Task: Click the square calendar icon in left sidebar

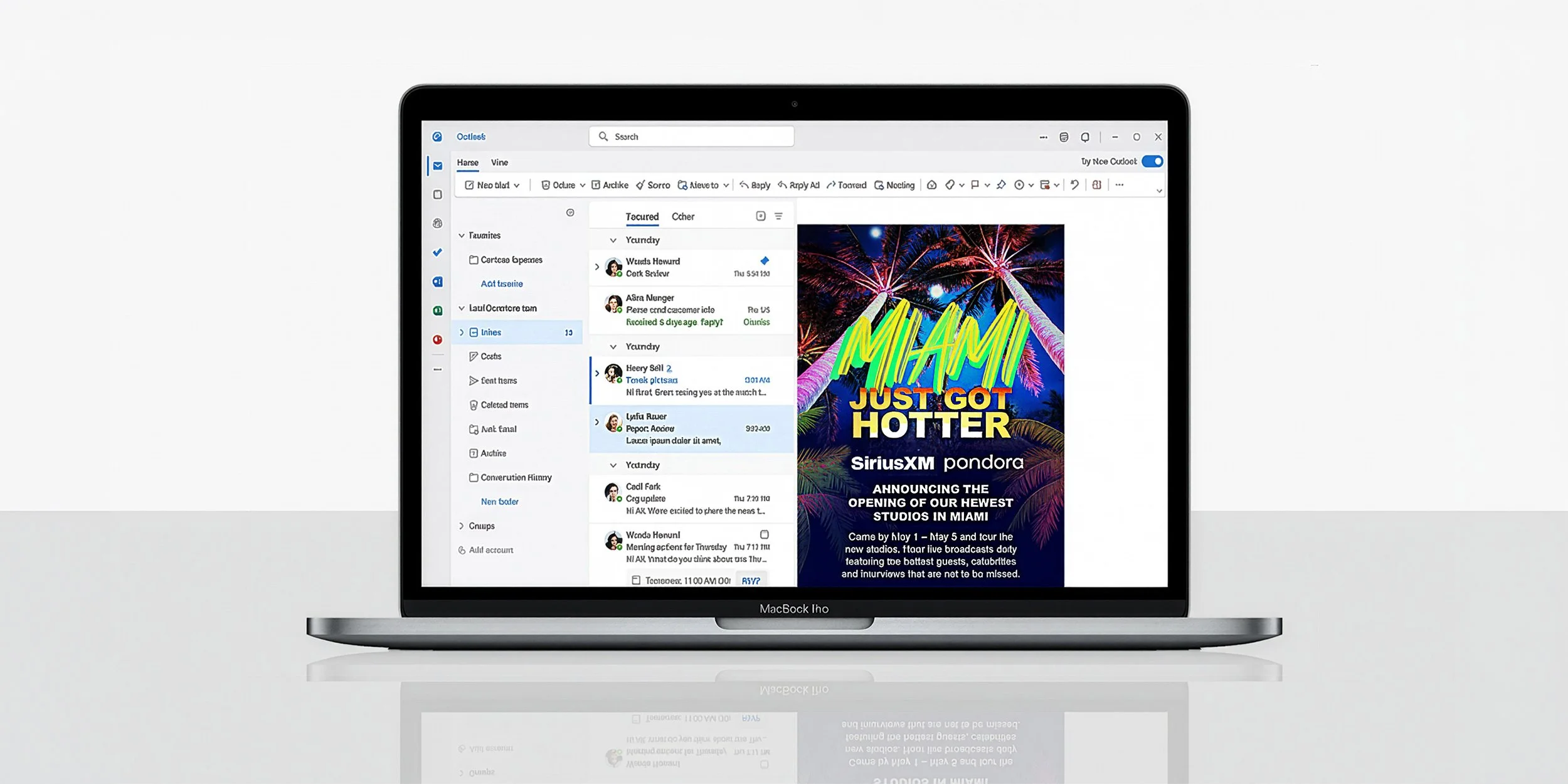Action: [438, 194]
